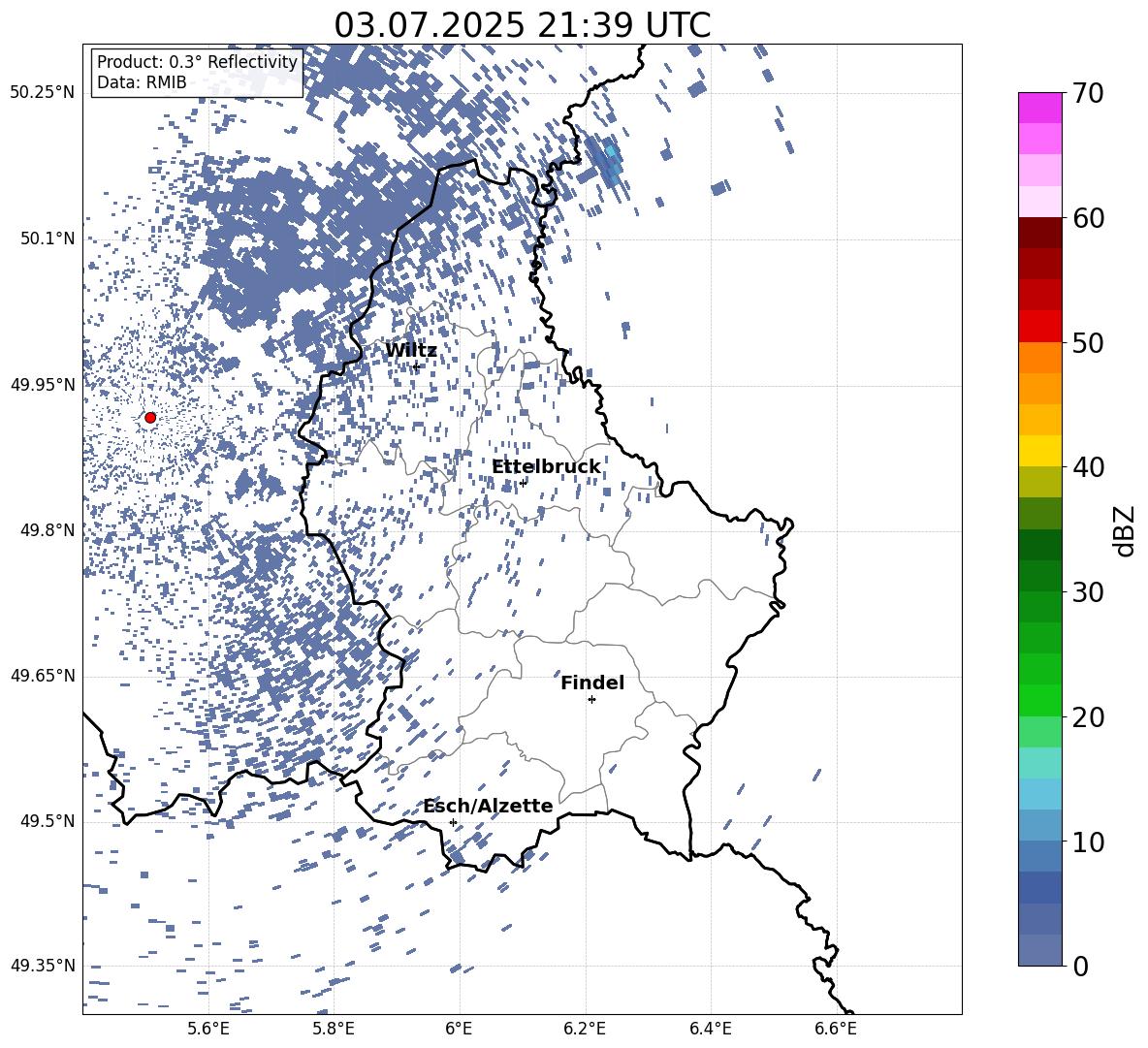Image resolution: width=1148 pixels, height=1048 pixels.
Task: Click the 'Product: 0.3° Reflectivity' label
Action: [197, 62]
